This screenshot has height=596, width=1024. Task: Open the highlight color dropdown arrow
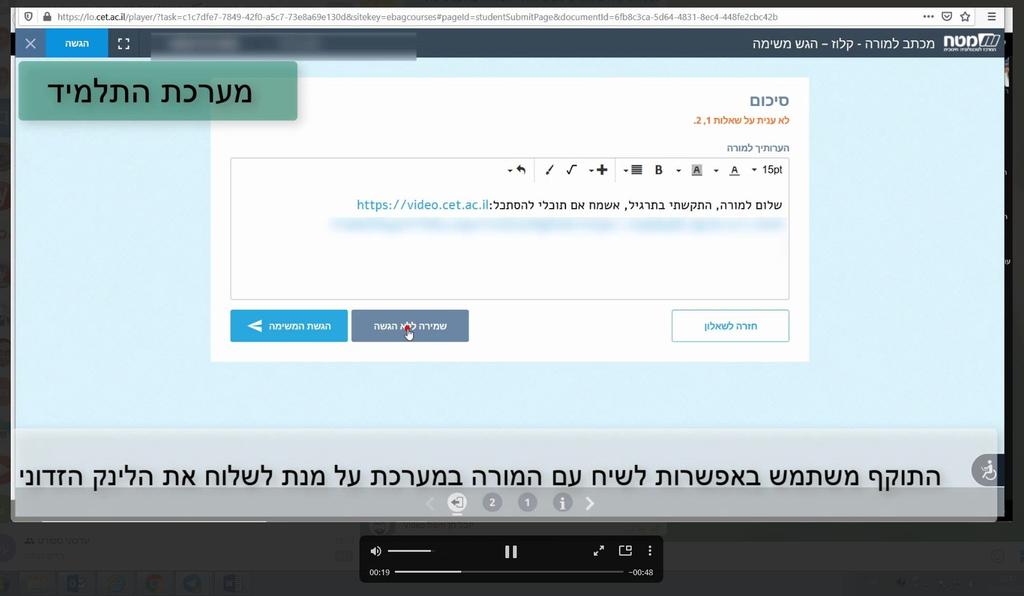point(679,170)
